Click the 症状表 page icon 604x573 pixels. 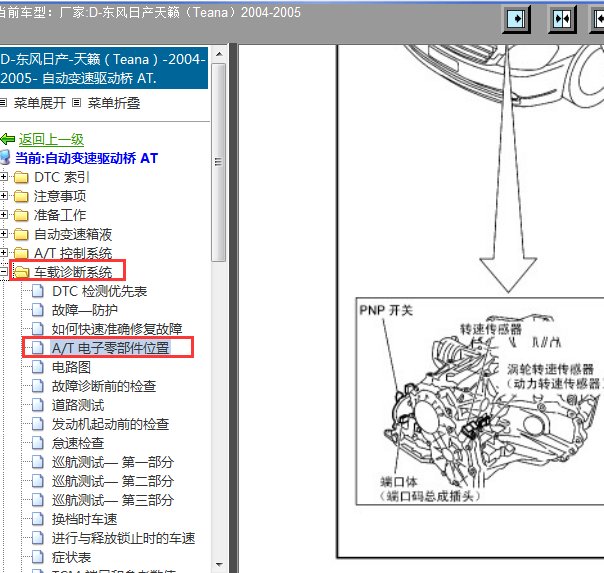coord(38,557)
